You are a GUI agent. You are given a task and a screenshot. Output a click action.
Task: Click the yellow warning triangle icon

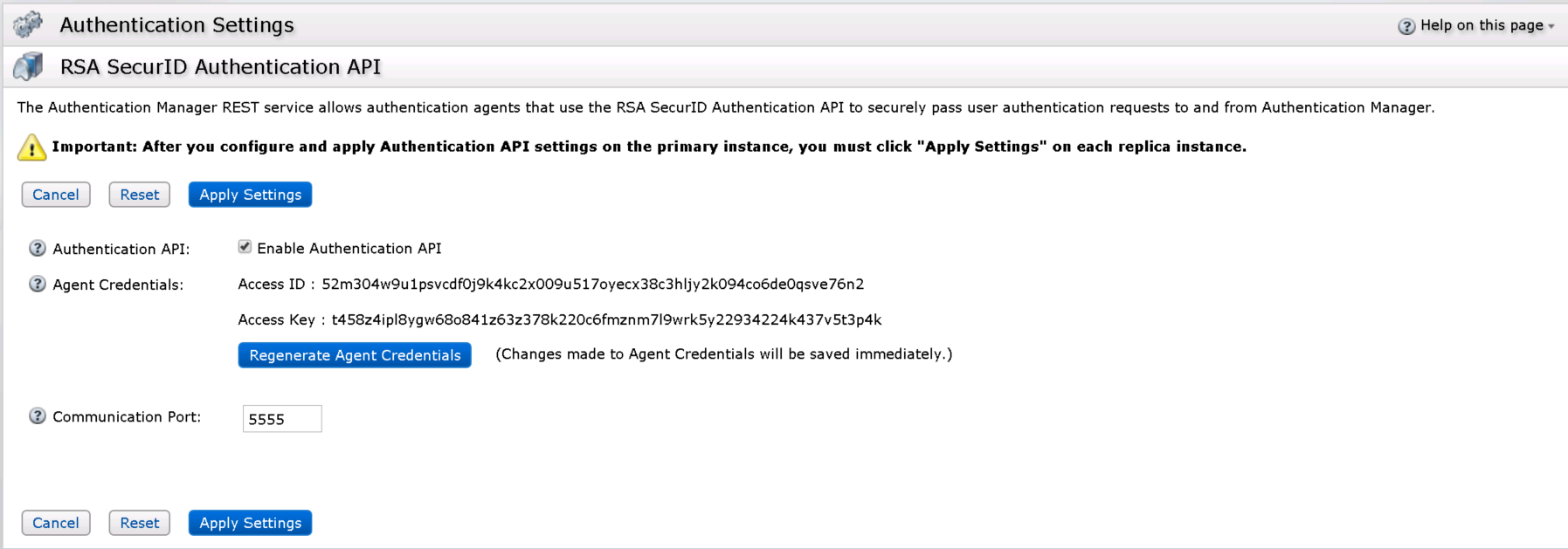(x=31, y=148)
